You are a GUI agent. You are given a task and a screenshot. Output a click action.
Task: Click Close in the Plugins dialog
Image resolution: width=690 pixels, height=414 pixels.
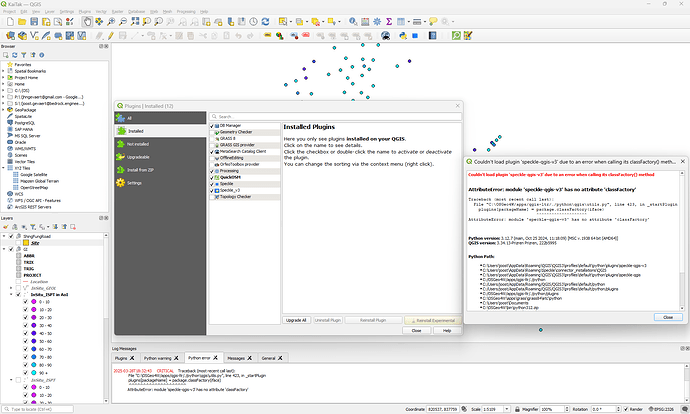point(416,330)
